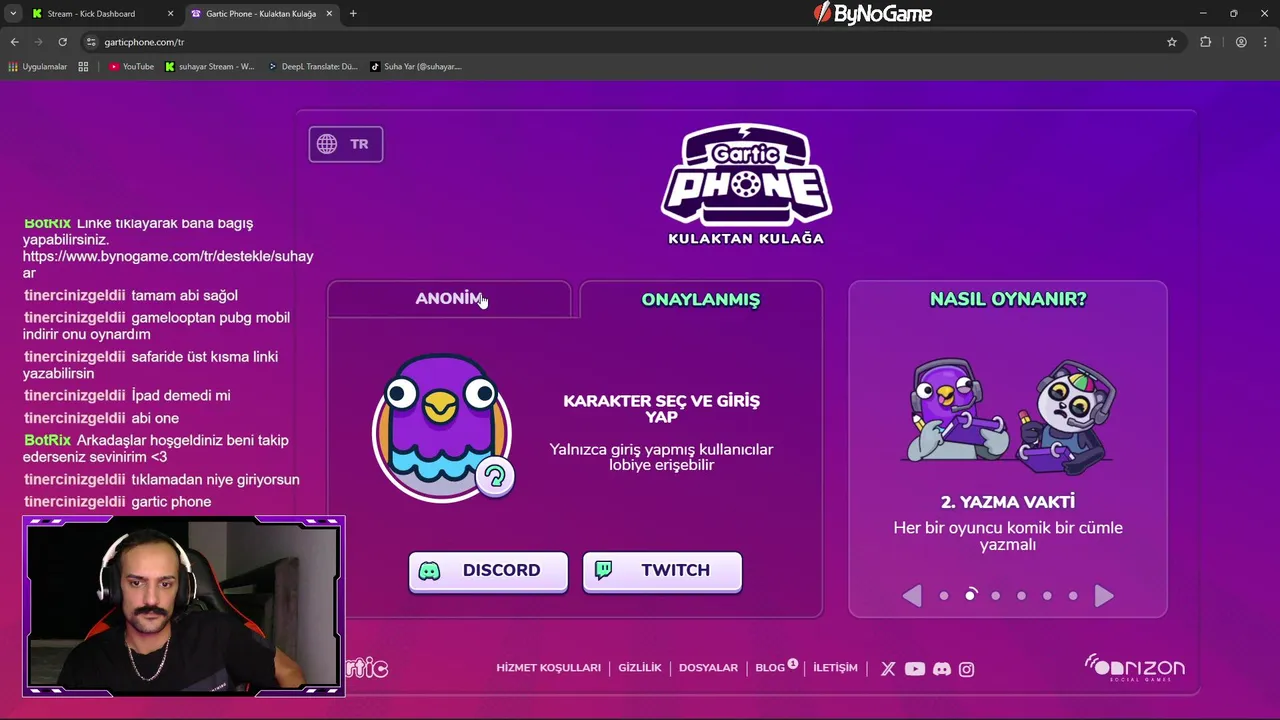Open the Uygulamalar apps bookmark
The image size is (1280, 720).
coord(37,67)
